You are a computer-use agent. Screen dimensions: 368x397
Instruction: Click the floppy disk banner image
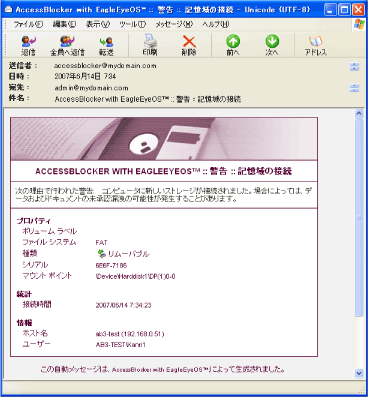(x=164, y=139)
